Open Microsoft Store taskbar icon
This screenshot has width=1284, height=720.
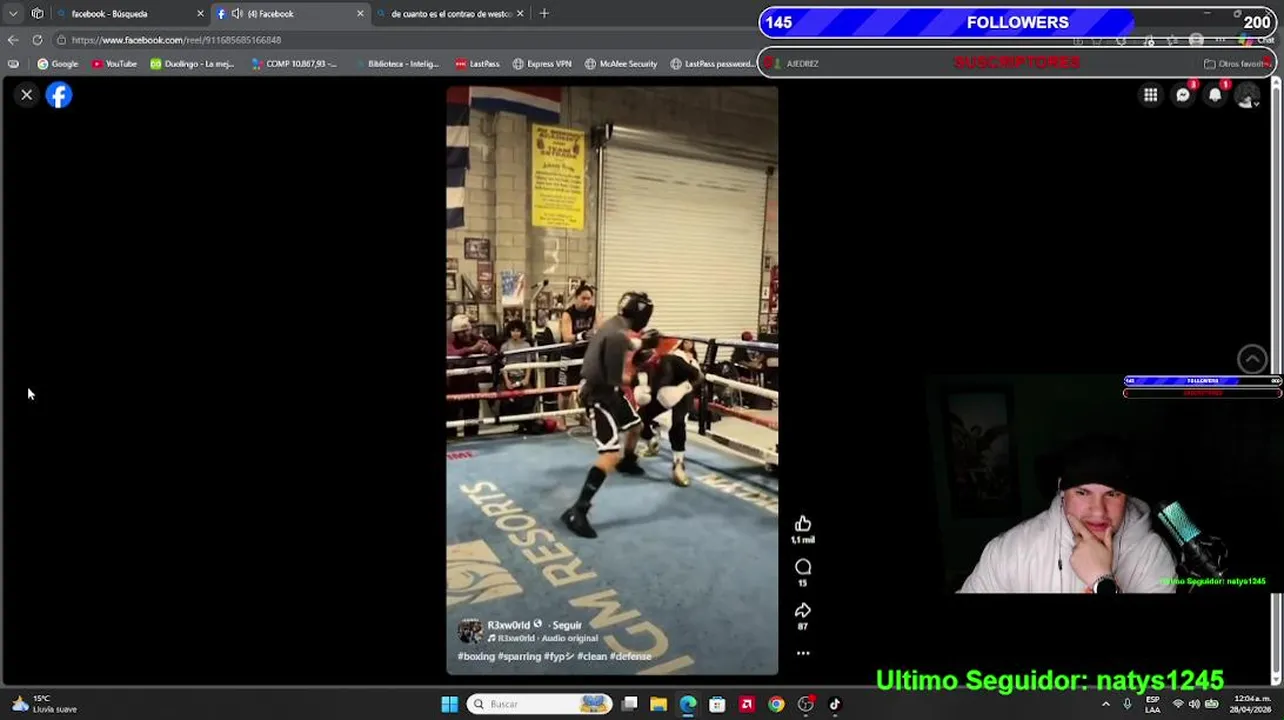(x=717, y=704)
